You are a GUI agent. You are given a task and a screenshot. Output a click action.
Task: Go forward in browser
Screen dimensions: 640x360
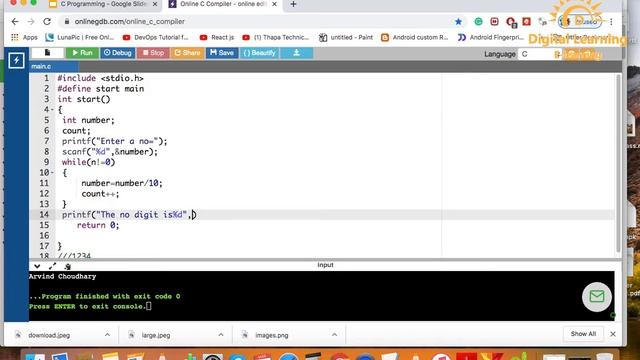click(x=31, y=21)
